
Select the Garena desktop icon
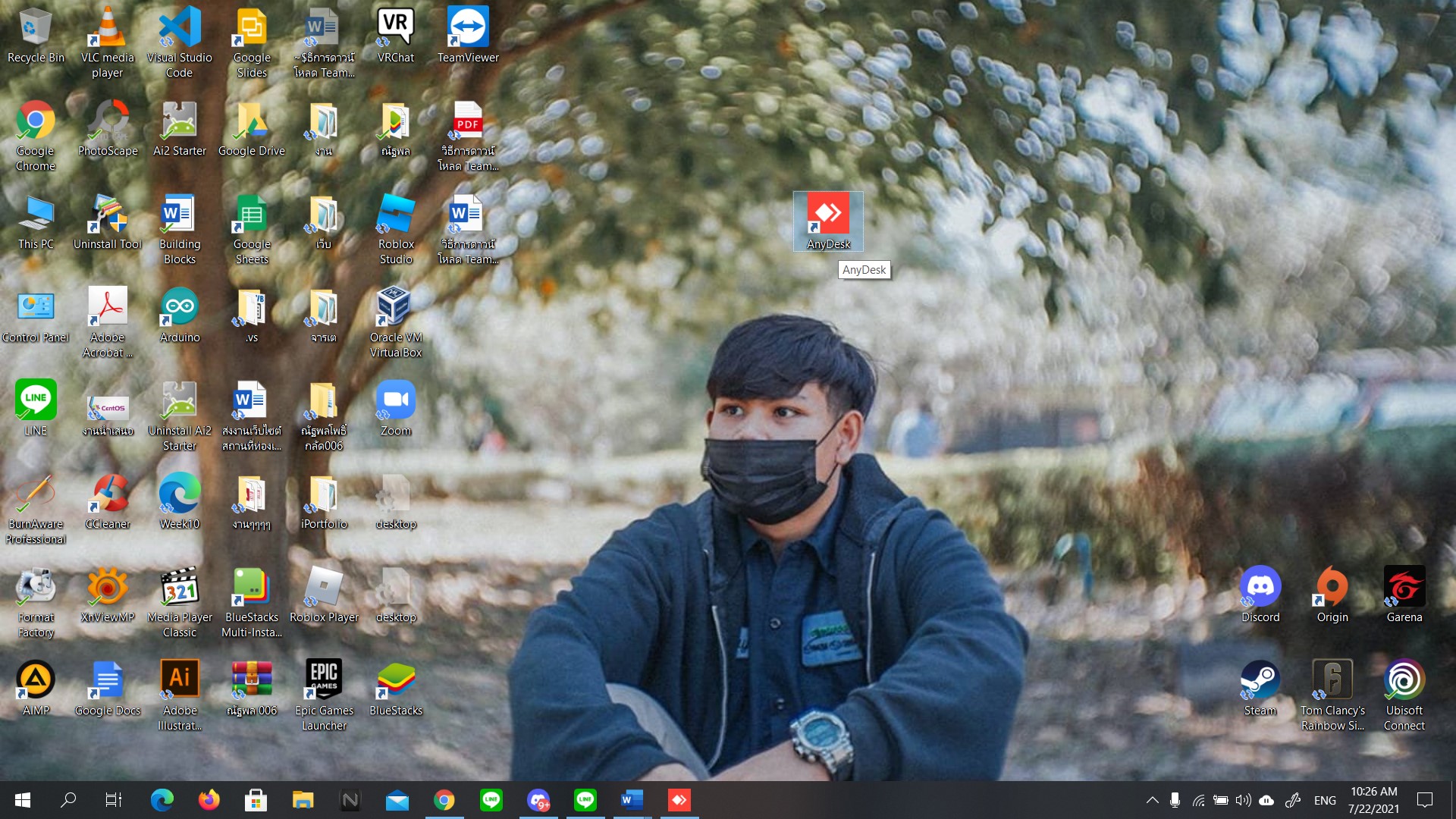click(x=1404, y=595)
